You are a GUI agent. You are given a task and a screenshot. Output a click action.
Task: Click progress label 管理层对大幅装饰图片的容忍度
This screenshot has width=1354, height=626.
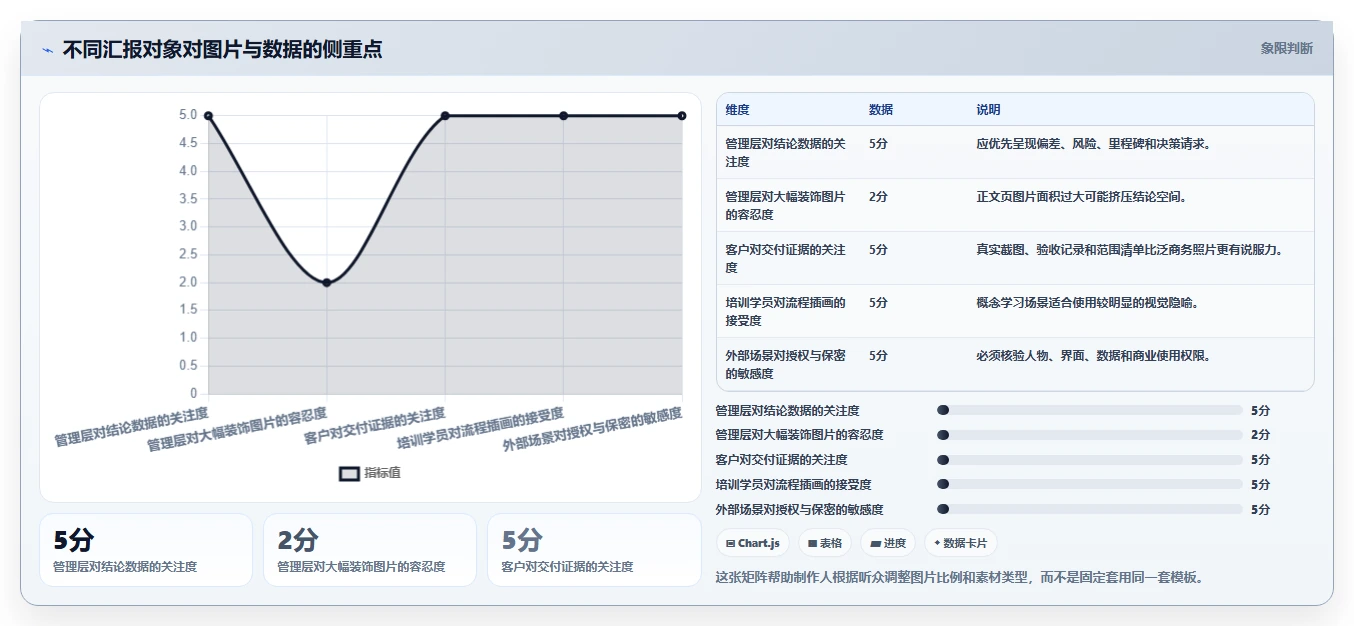click(x=800, y=435)
